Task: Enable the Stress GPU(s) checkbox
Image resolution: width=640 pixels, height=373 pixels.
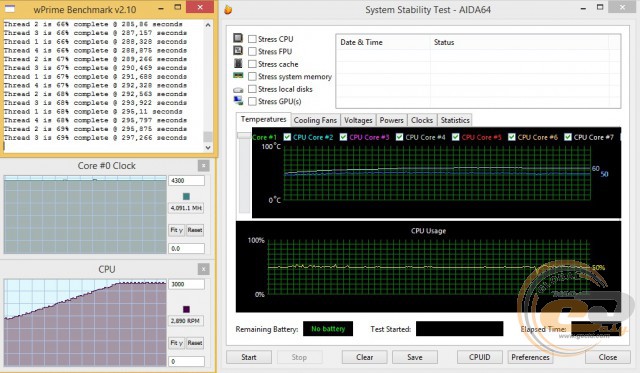Action: pos(252,101)
